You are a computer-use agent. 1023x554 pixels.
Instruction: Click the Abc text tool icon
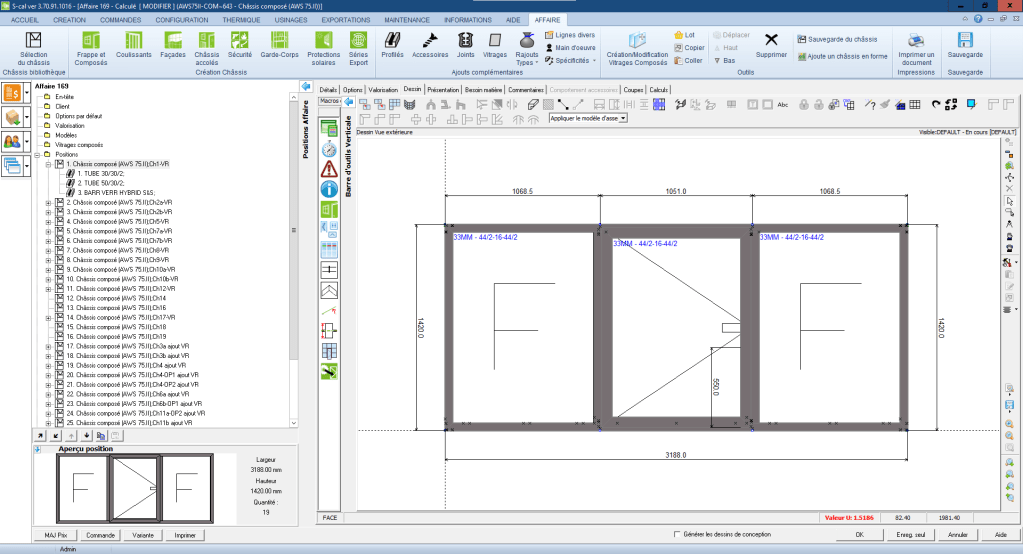[783, 104]
